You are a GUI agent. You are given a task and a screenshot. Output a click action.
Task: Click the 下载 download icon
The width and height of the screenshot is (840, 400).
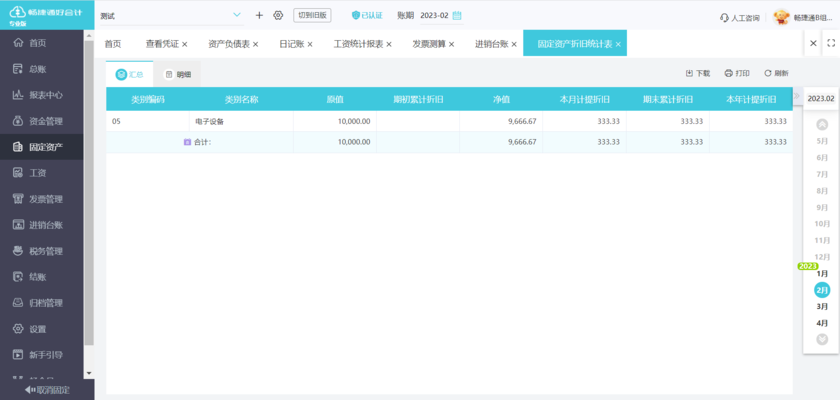pyautogui.click(x=689, y=73)
